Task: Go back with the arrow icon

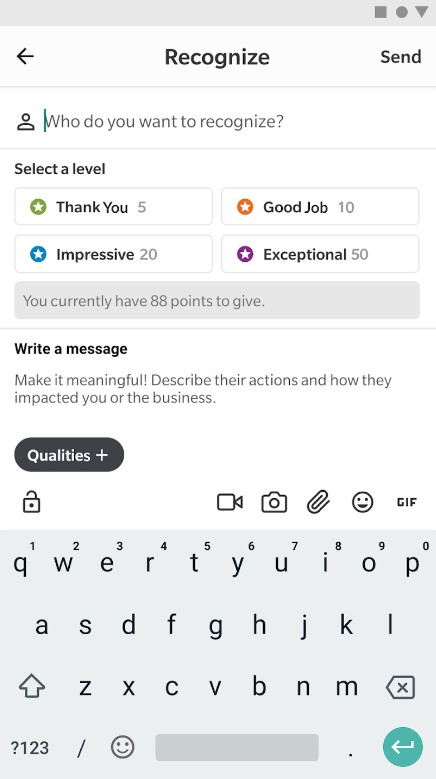Action: (25, 56)
